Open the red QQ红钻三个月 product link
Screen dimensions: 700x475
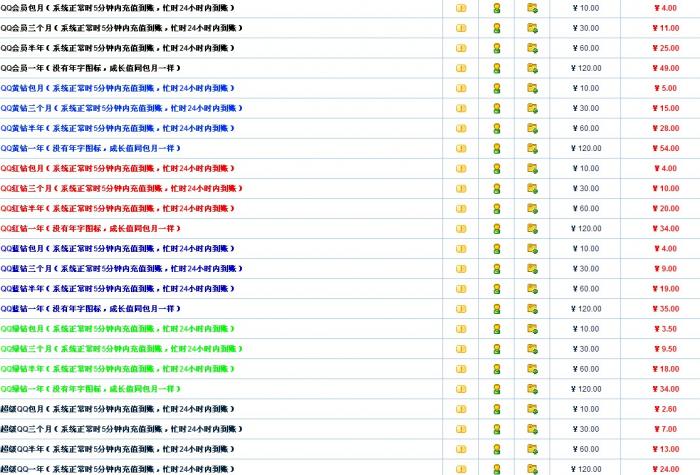(121, 189)
